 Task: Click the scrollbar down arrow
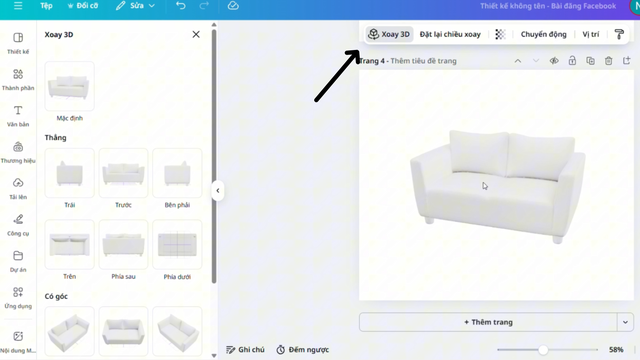(x=214, y=356)
